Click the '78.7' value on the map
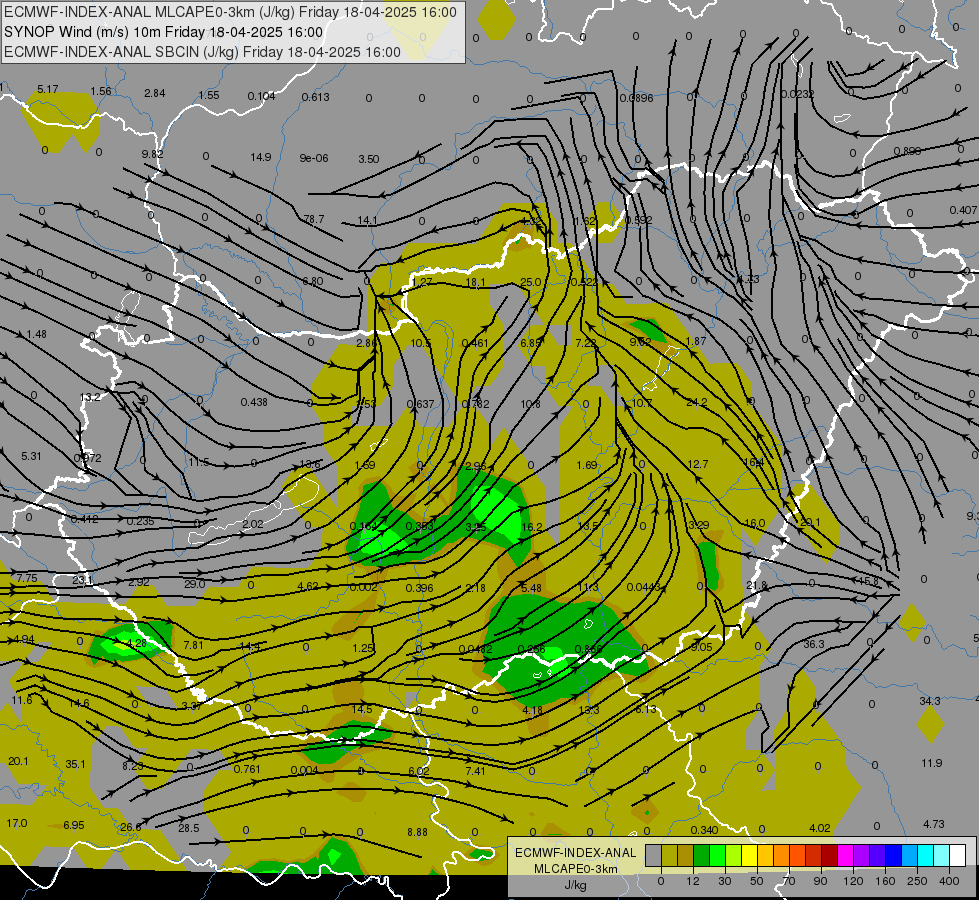The height and width of the screenshot is (900, 979). (314, 219)
